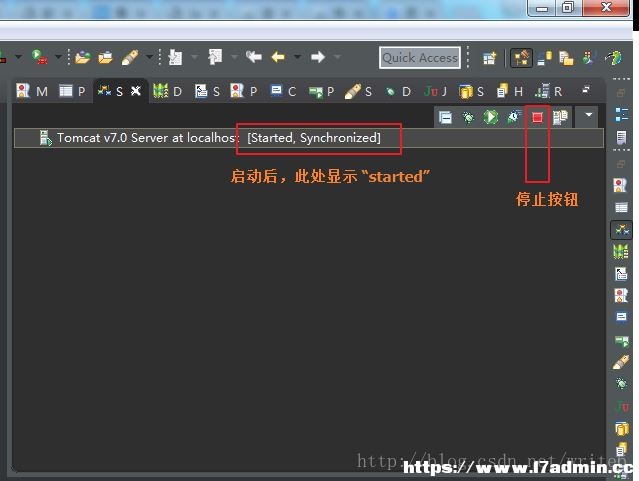Open the Search flashlight icon in right sidebar

pyautogui.click(x=621, y=362)
